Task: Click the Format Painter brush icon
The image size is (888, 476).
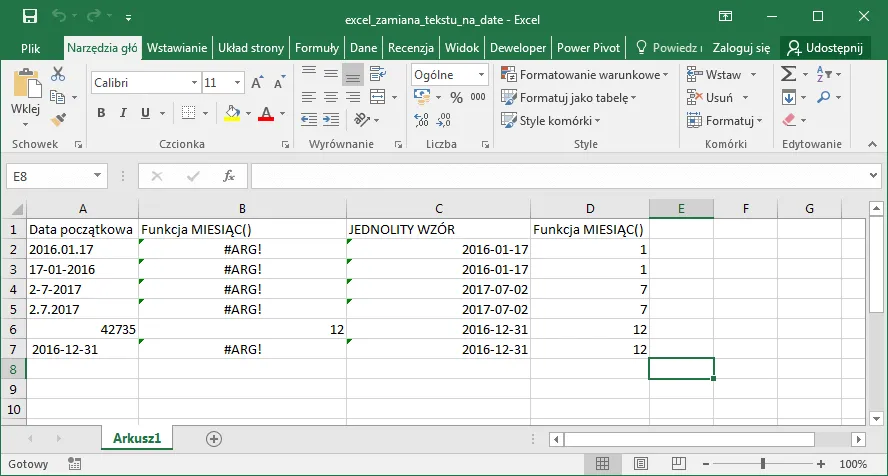Action: [57, 118]
